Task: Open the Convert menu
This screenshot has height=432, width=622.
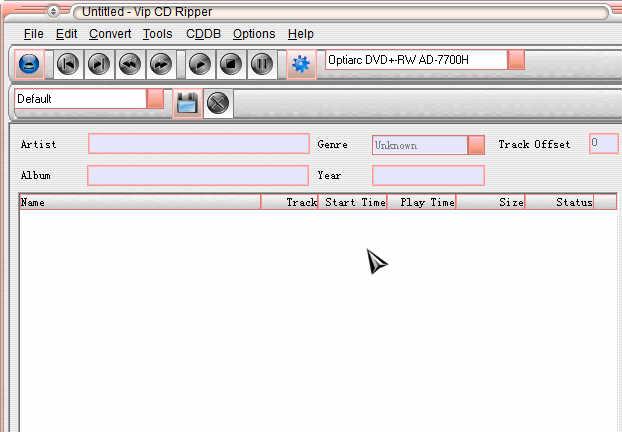Action: pyautogui.click(x=109, y=34)
